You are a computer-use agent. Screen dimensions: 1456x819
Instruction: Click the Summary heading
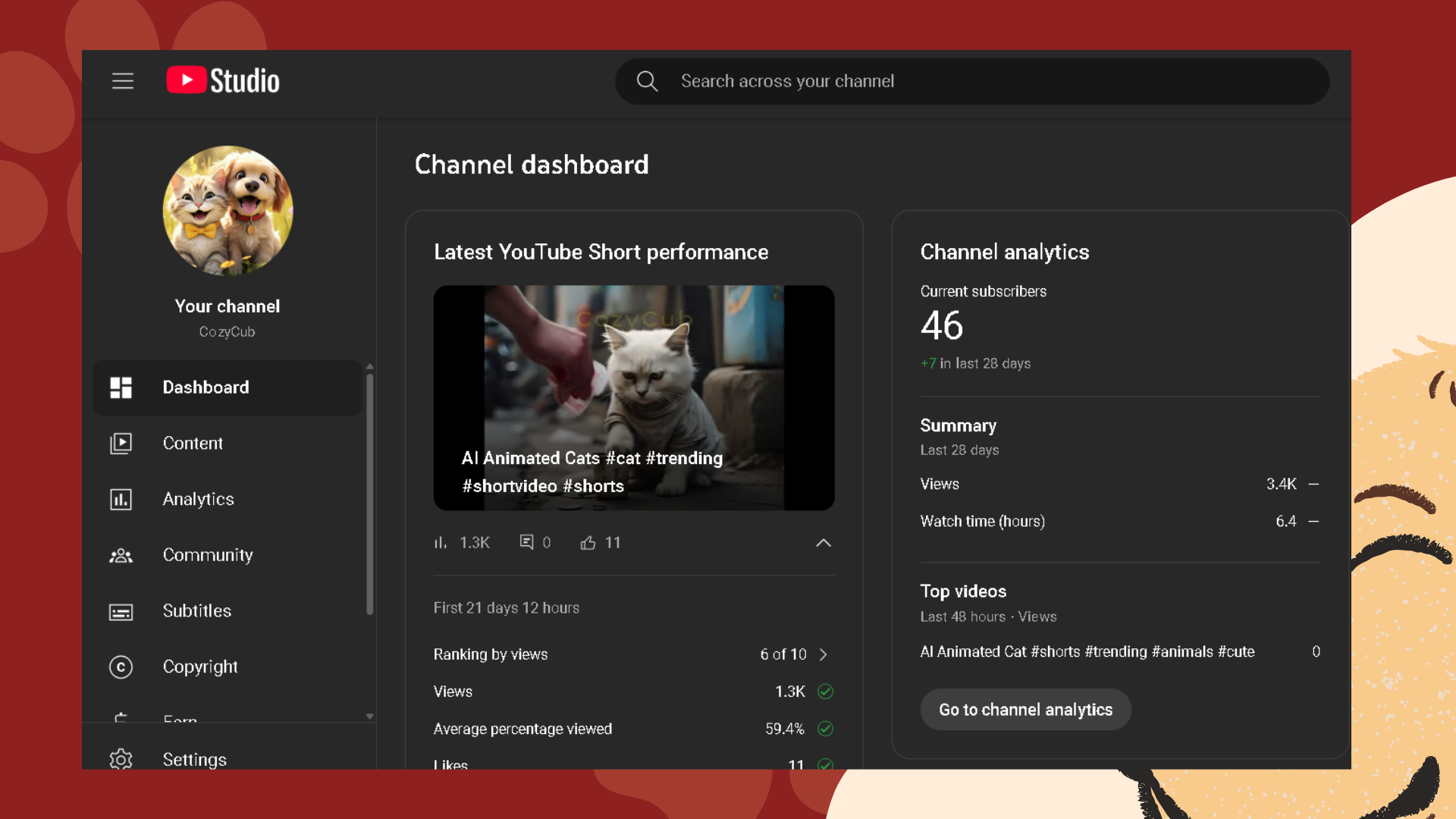click(x=959, y=425)
